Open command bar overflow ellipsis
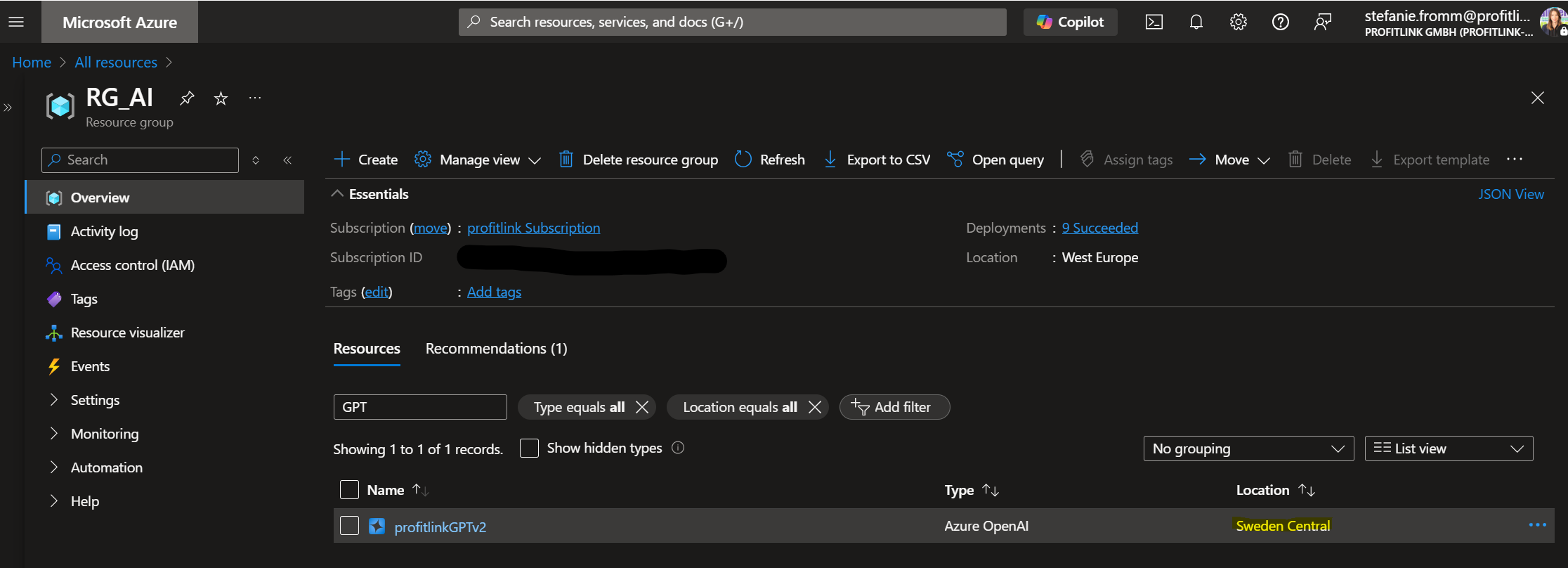The height and width of the screenshot is (568, 1568). pos(1515,160)
